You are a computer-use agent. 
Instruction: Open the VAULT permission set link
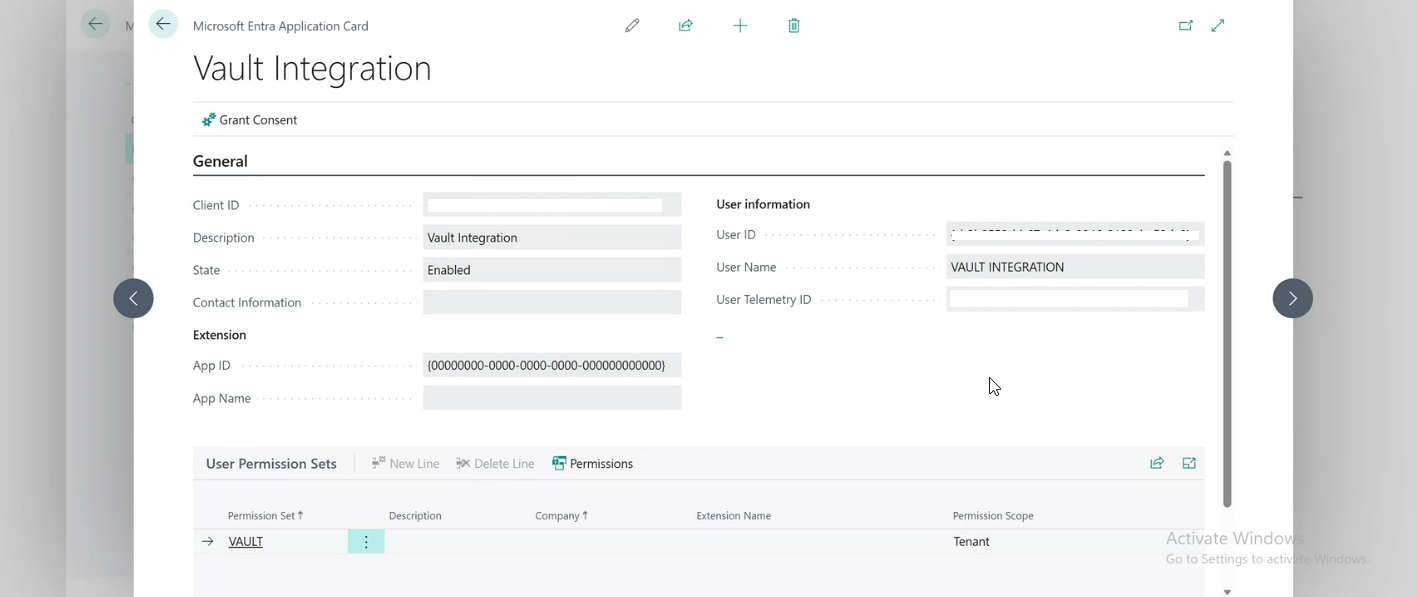(246, 542)
